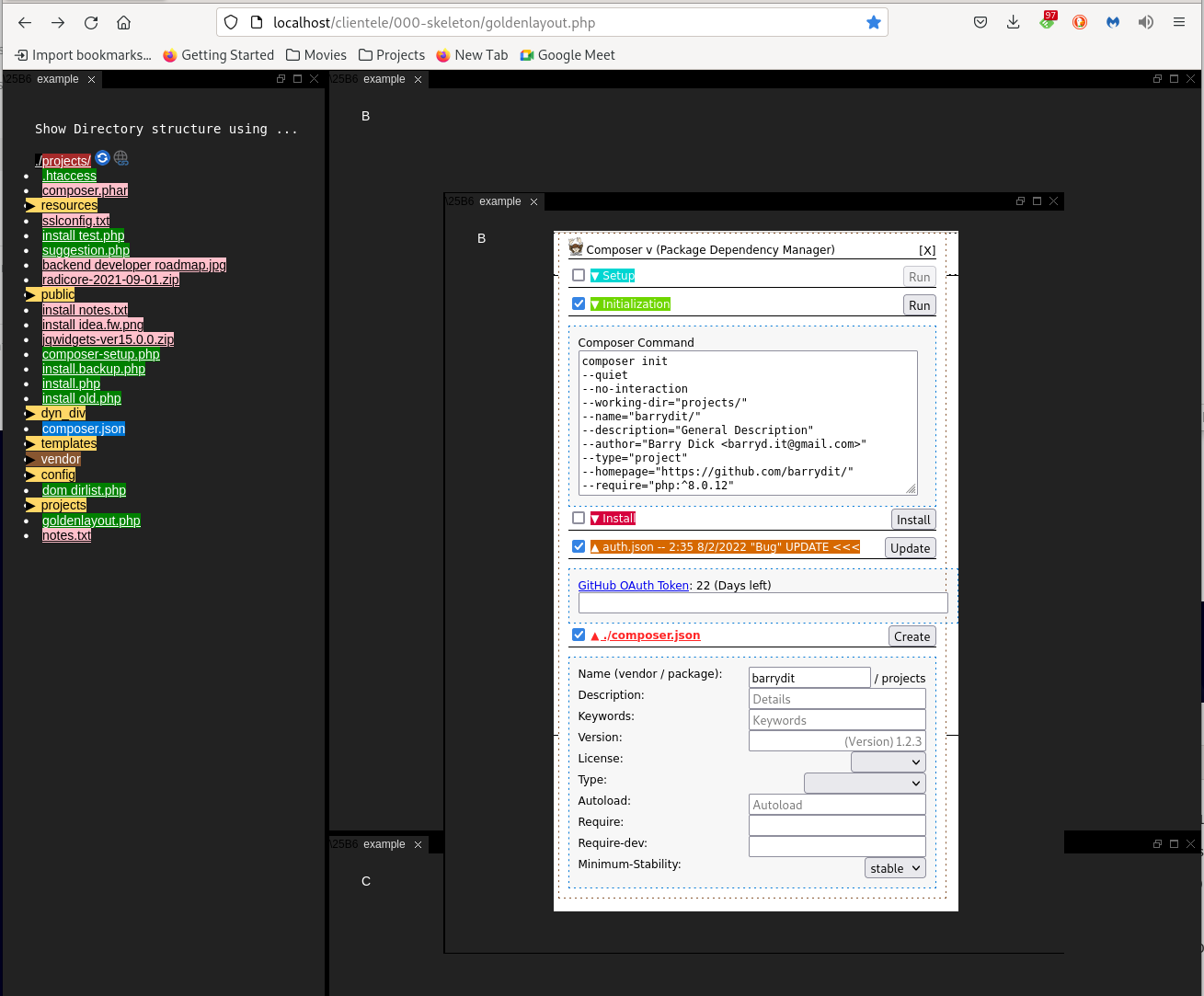This screenshot has height=996, width=1204.
Task: Click the folder icon before the public entry
Action: click(29, 294)
